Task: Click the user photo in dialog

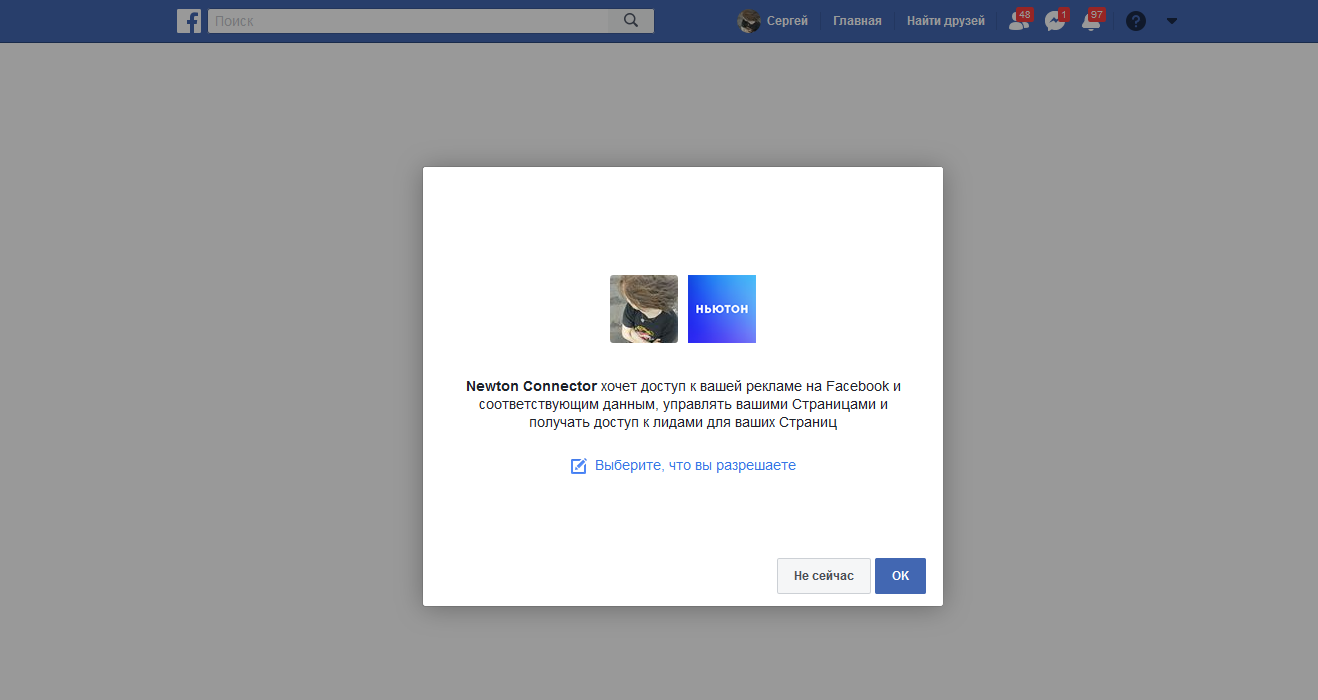Action: click(x=644, y=309)
